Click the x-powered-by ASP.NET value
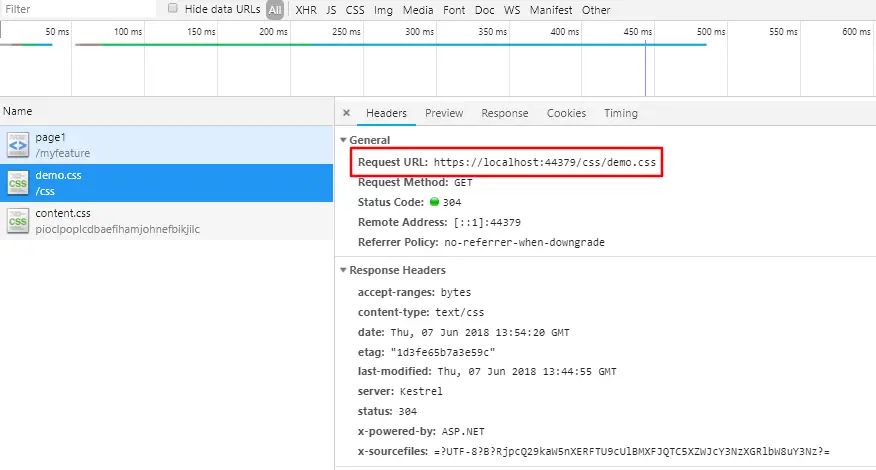Screen dimensions: 876x470 (463, 431)
